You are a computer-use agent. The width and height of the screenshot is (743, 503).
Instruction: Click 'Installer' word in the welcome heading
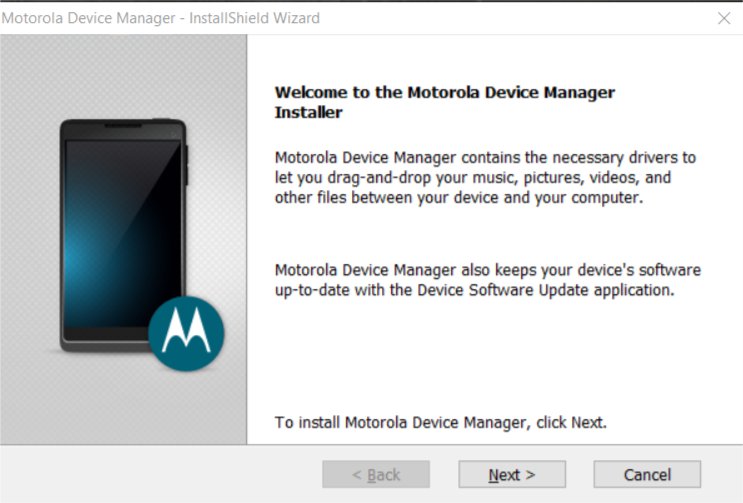pyautogui.click(x=309, y=112)
